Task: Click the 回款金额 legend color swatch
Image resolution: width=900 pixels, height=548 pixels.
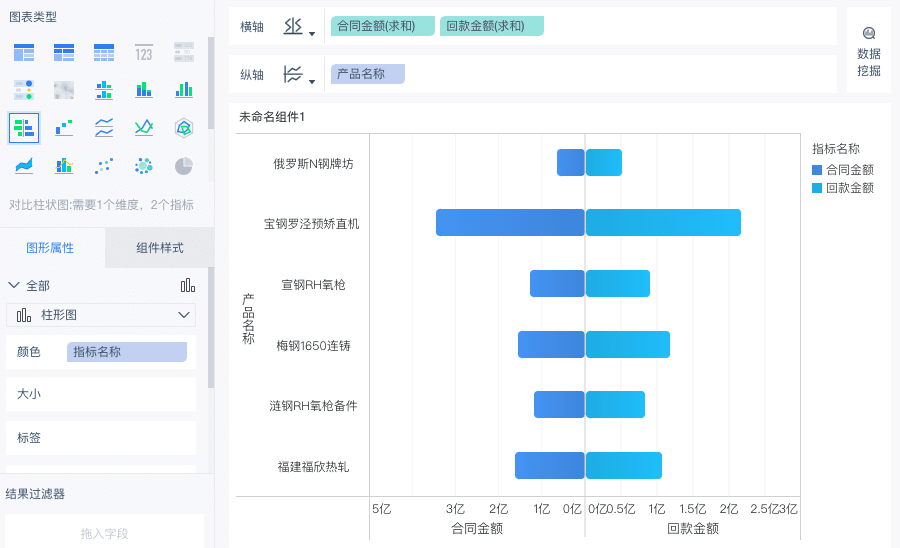Action: click(817, 188)
